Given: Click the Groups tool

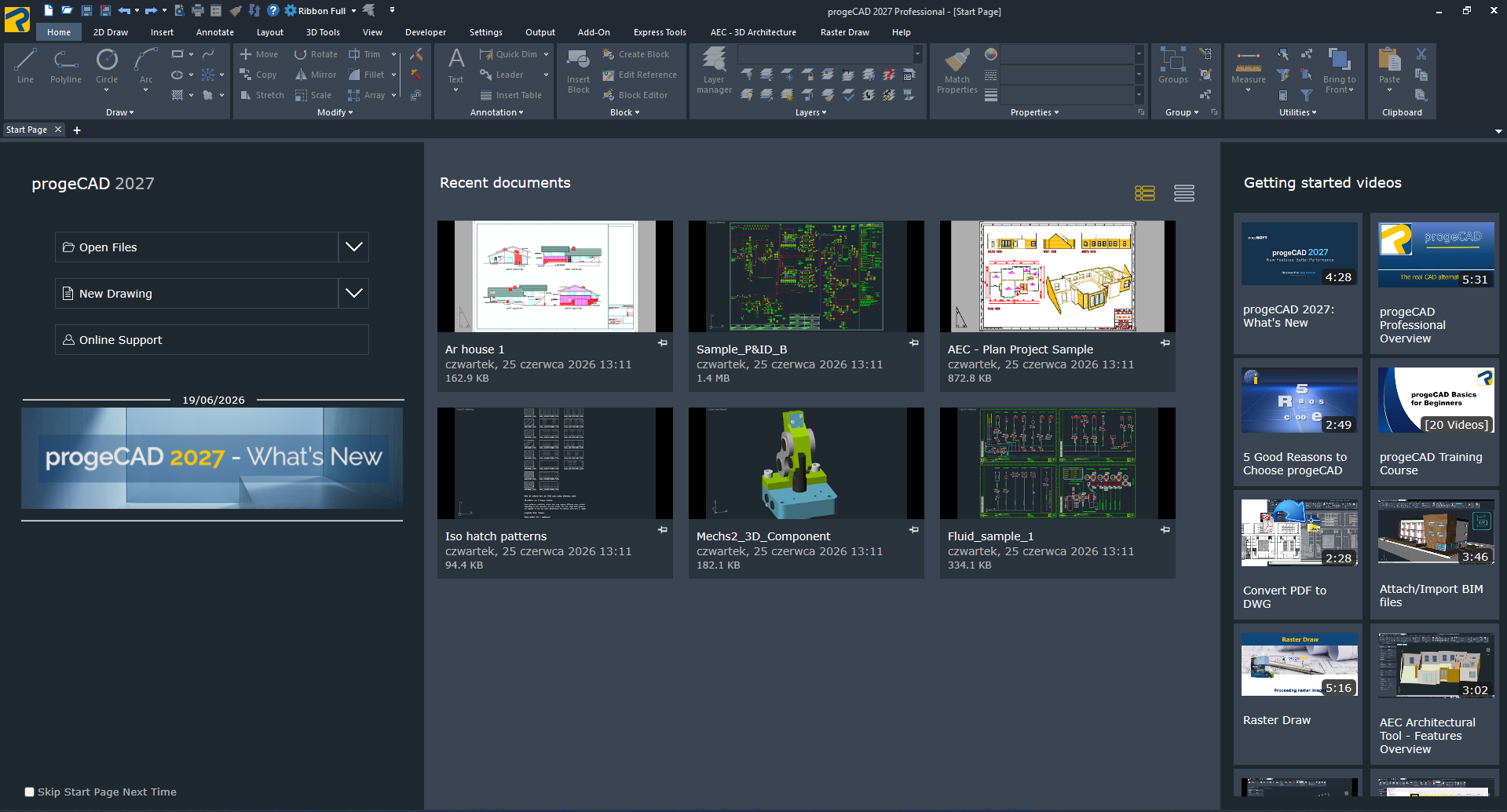Looking at the screenshot, I should [1173, 66].
